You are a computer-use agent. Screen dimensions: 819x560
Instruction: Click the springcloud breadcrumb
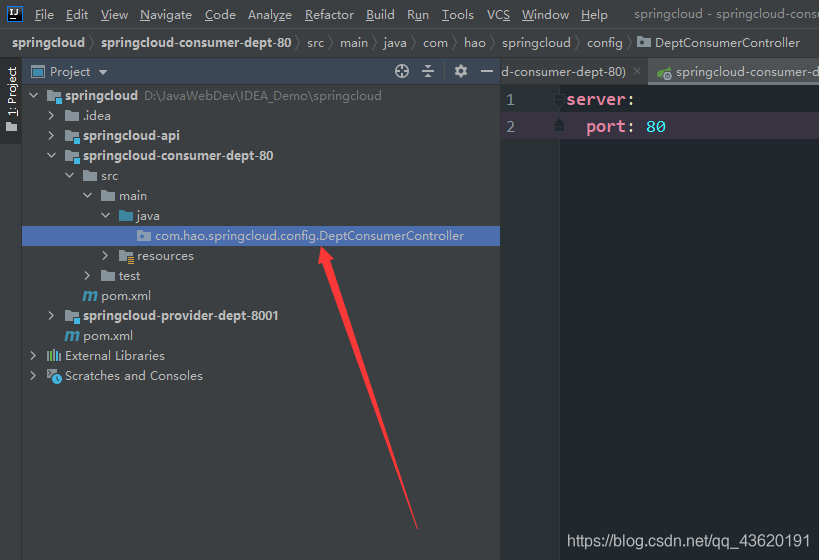[48, 43]
